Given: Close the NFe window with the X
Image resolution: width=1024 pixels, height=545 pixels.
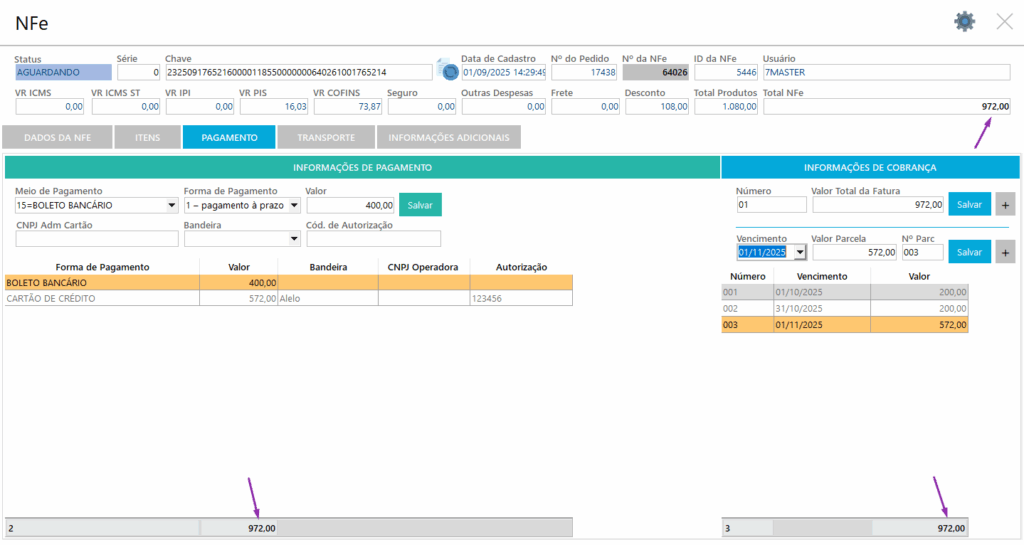Looking at the screenshot, I should 1004,21.
